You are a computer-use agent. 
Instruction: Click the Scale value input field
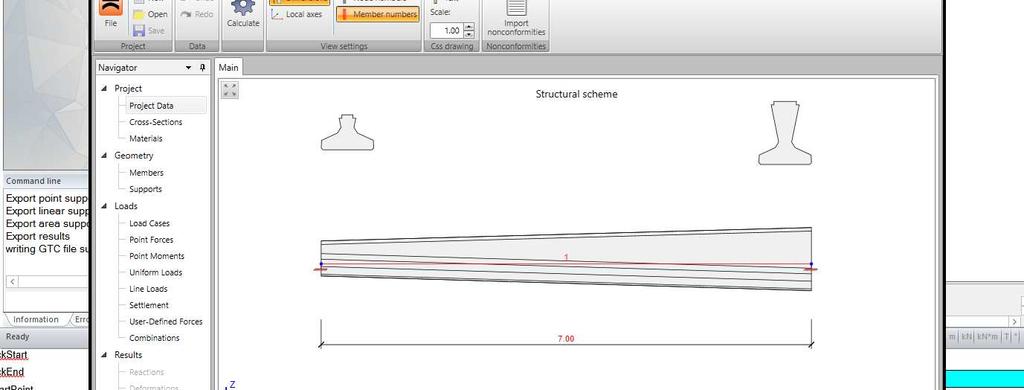point(447,31)
